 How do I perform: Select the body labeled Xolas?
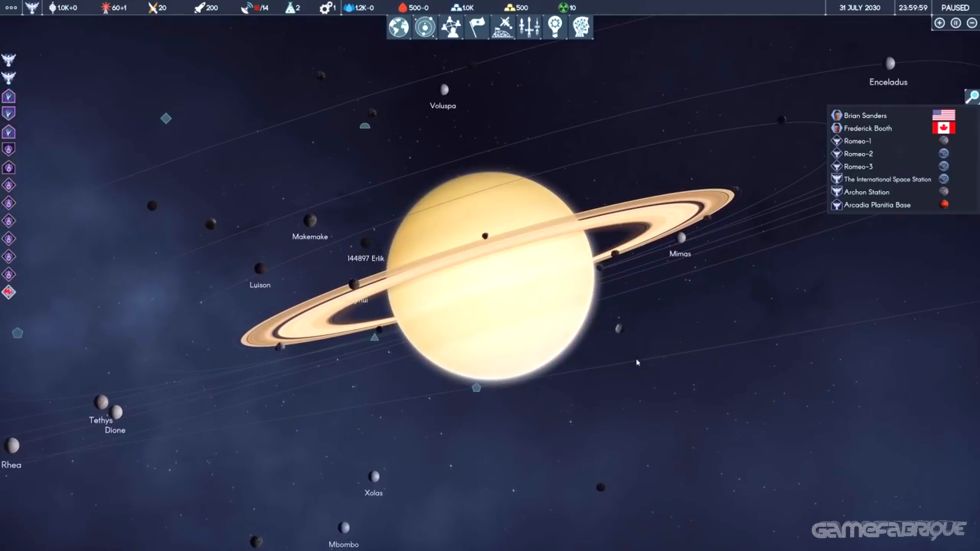click(x=374, y=477)
